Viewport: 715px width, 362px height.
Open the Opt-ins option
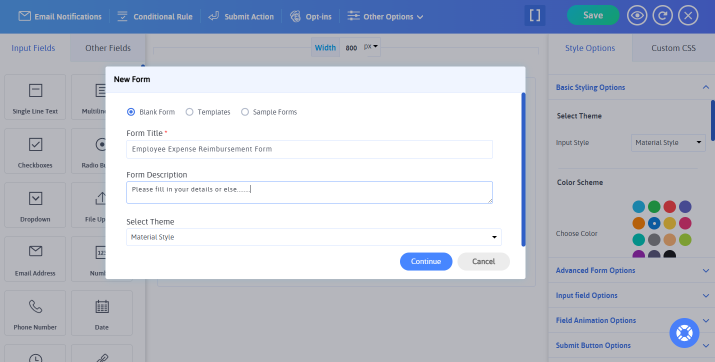pyautogui.click(x=311, y=16)
